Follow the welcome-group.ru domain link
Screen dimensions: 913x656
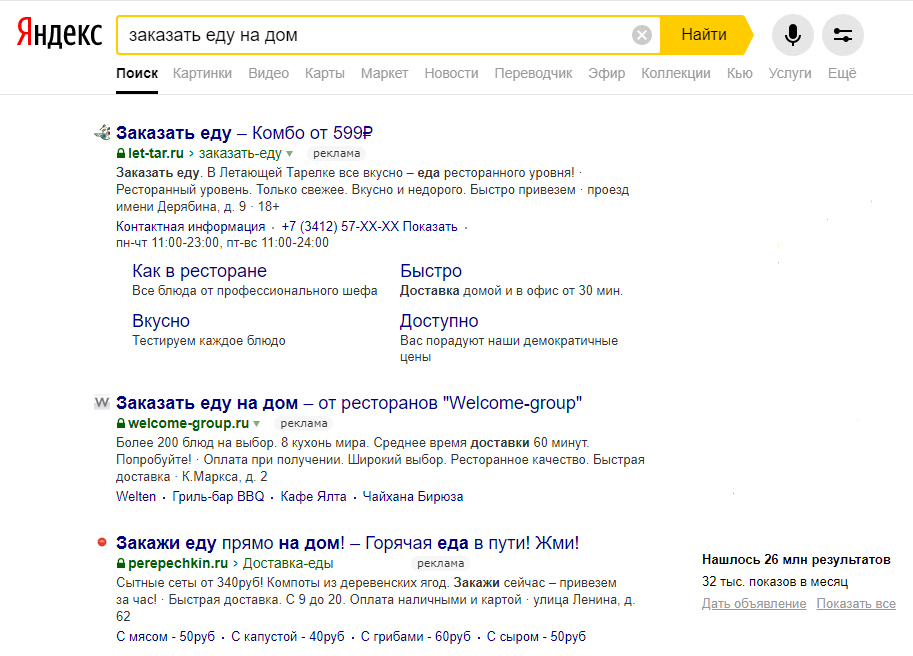(x=188, y=423)
